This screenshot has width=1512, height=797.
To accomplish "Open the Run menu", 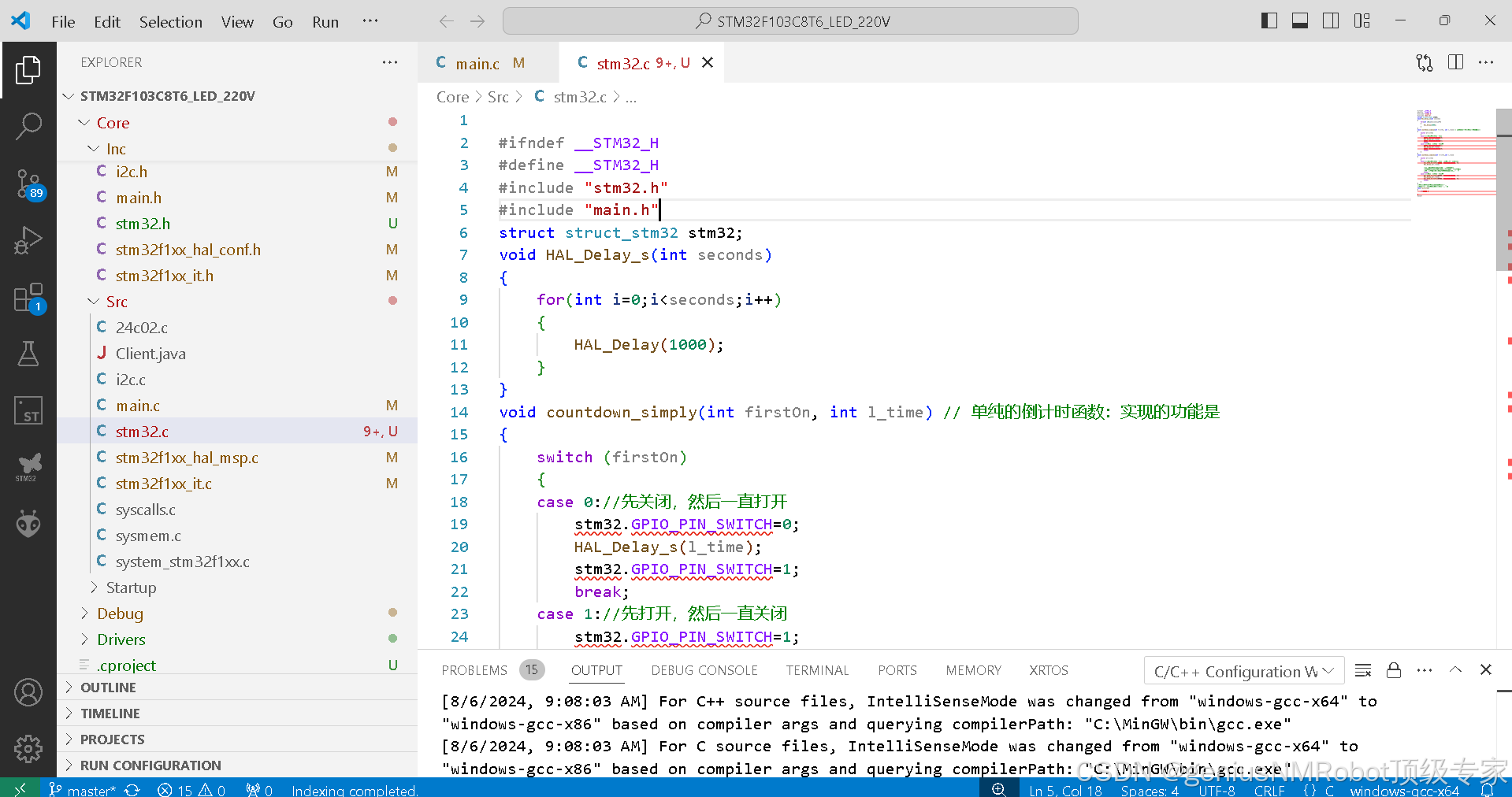I will [x=325, y=21].
